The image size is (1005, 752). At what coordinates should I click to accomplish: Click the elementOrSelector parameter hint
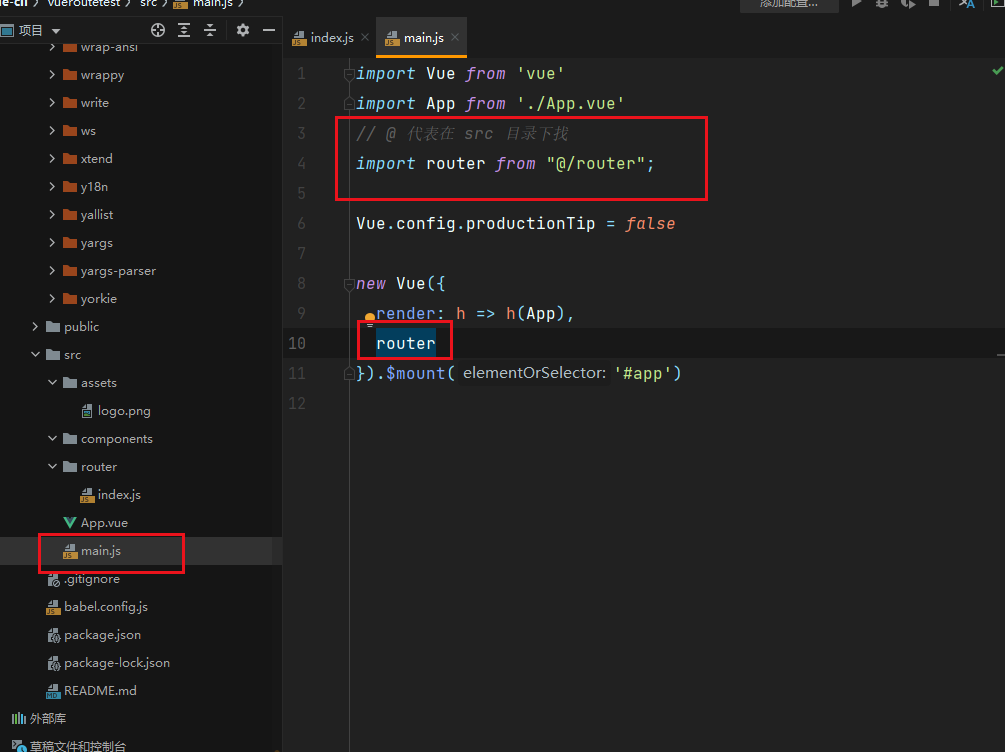535,372
